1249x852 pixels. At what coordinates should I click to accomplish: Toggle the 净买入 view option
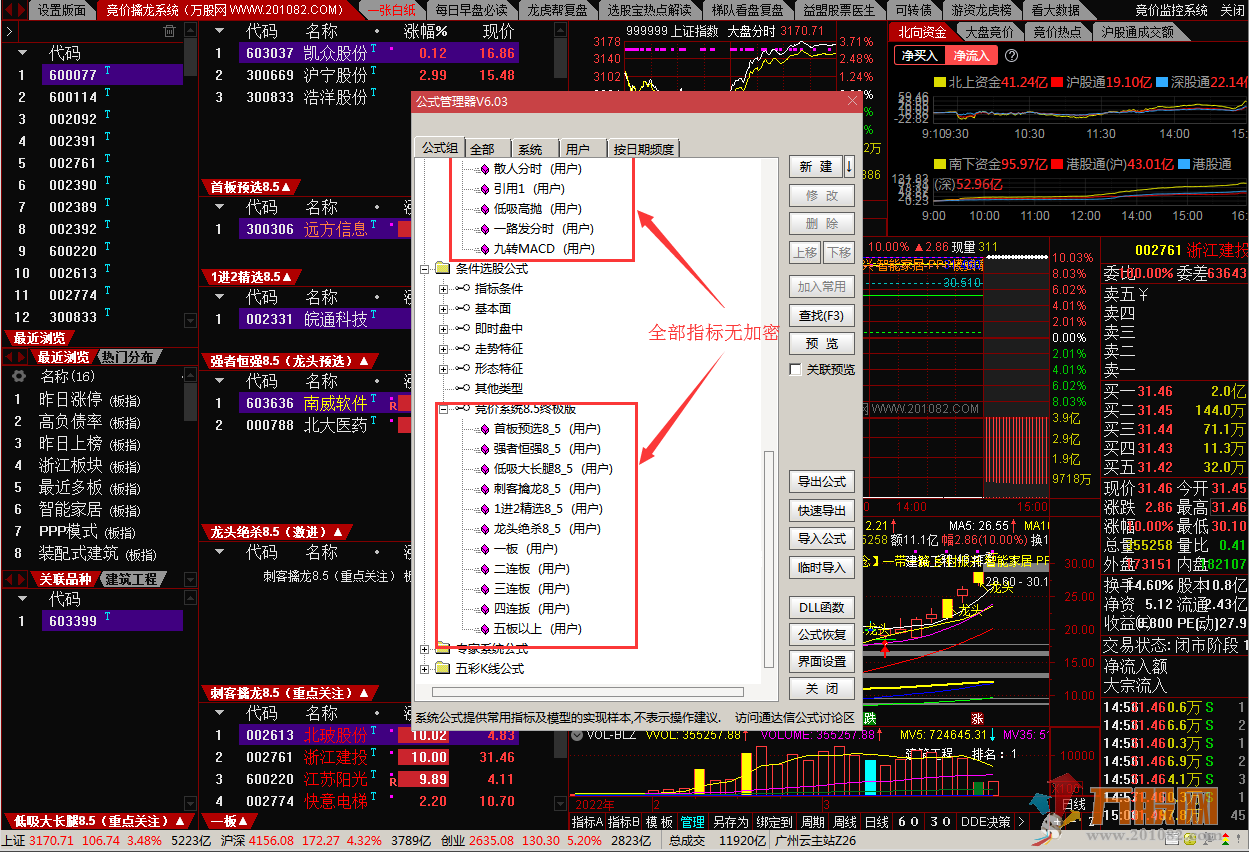(919, 56)
